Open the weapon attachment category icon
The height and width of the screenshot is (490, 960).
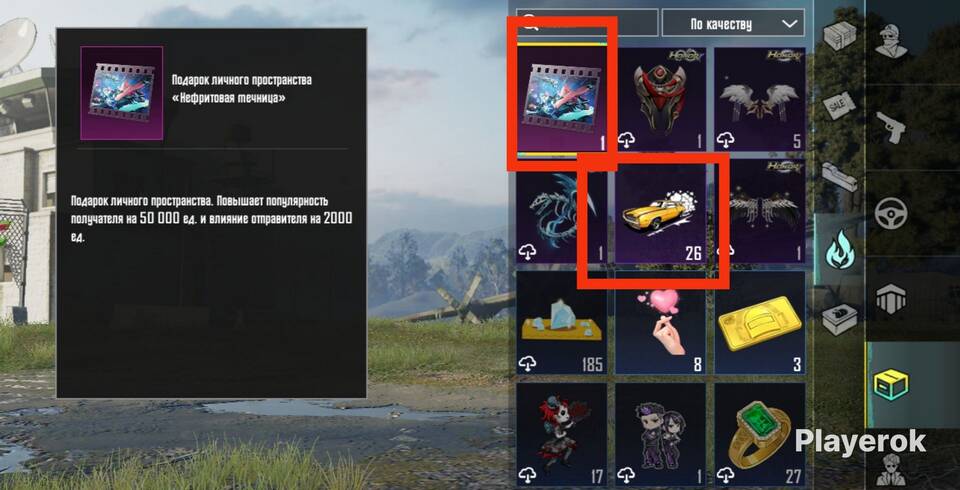[839, 178]
